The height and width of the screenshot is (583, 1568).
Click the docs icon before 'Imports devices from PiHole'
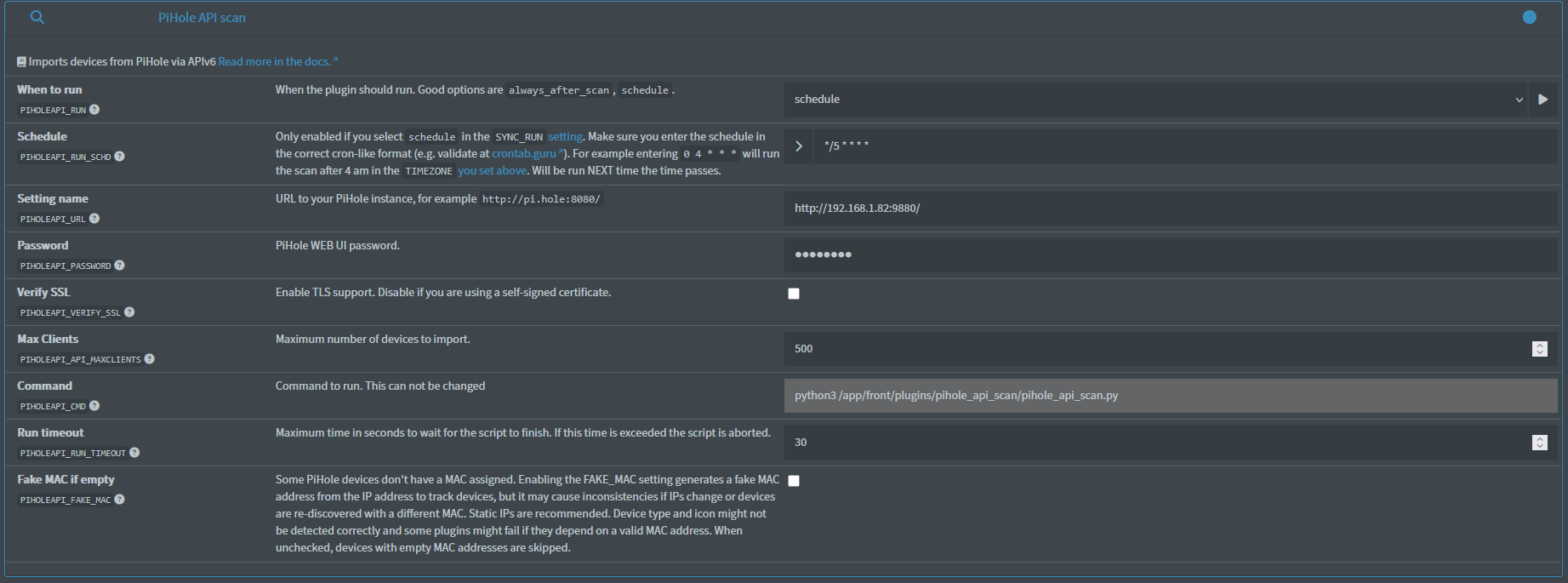coord(20,60)
